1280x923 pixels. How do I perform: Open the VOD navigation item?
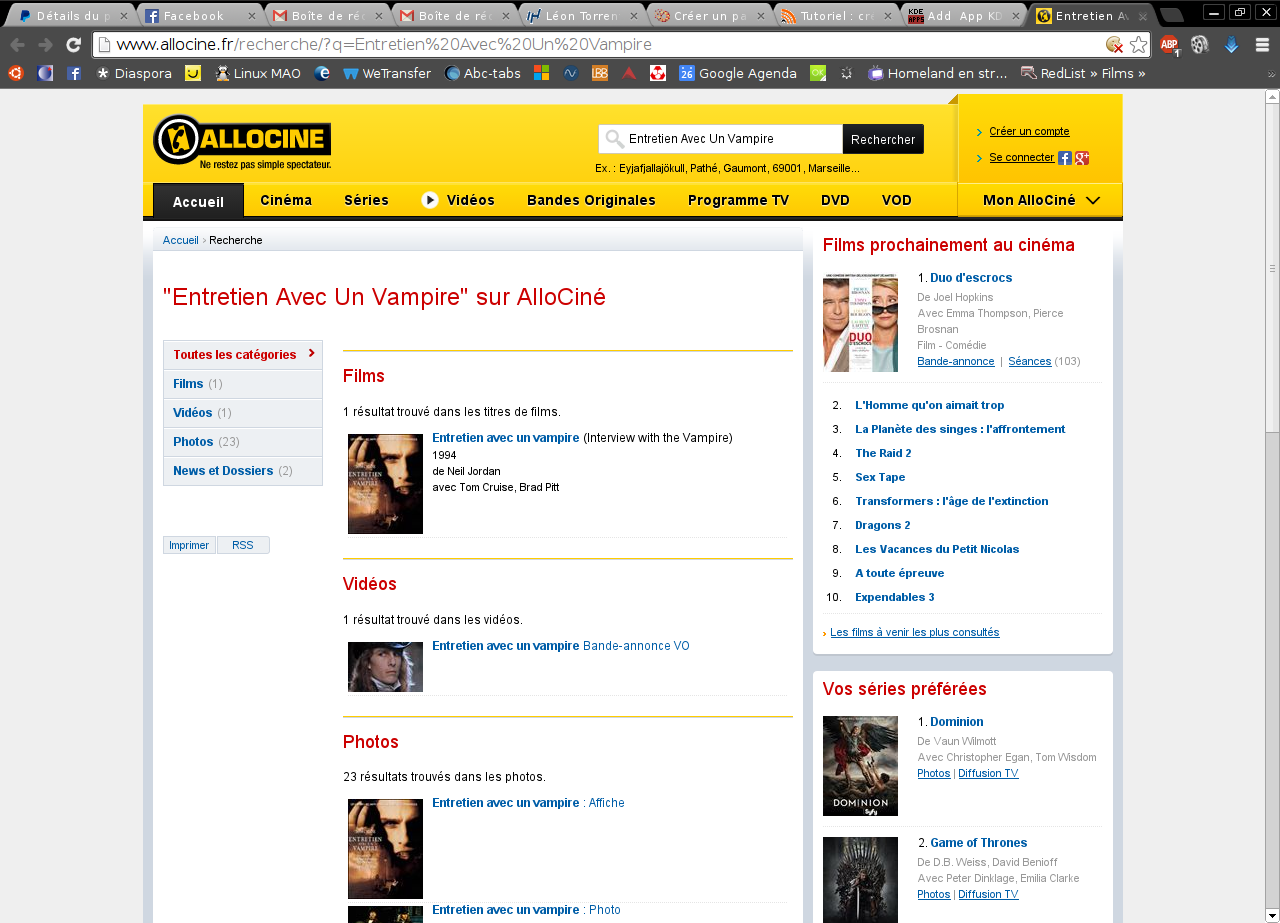coord(897,200)
